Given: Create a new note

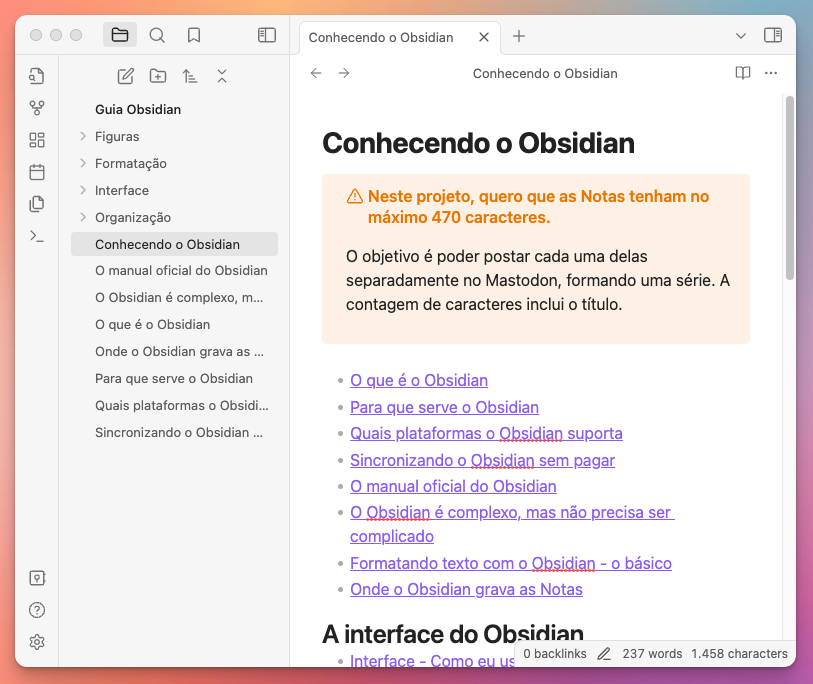Looking at the screenshot, I should click(x=125, y=75).
